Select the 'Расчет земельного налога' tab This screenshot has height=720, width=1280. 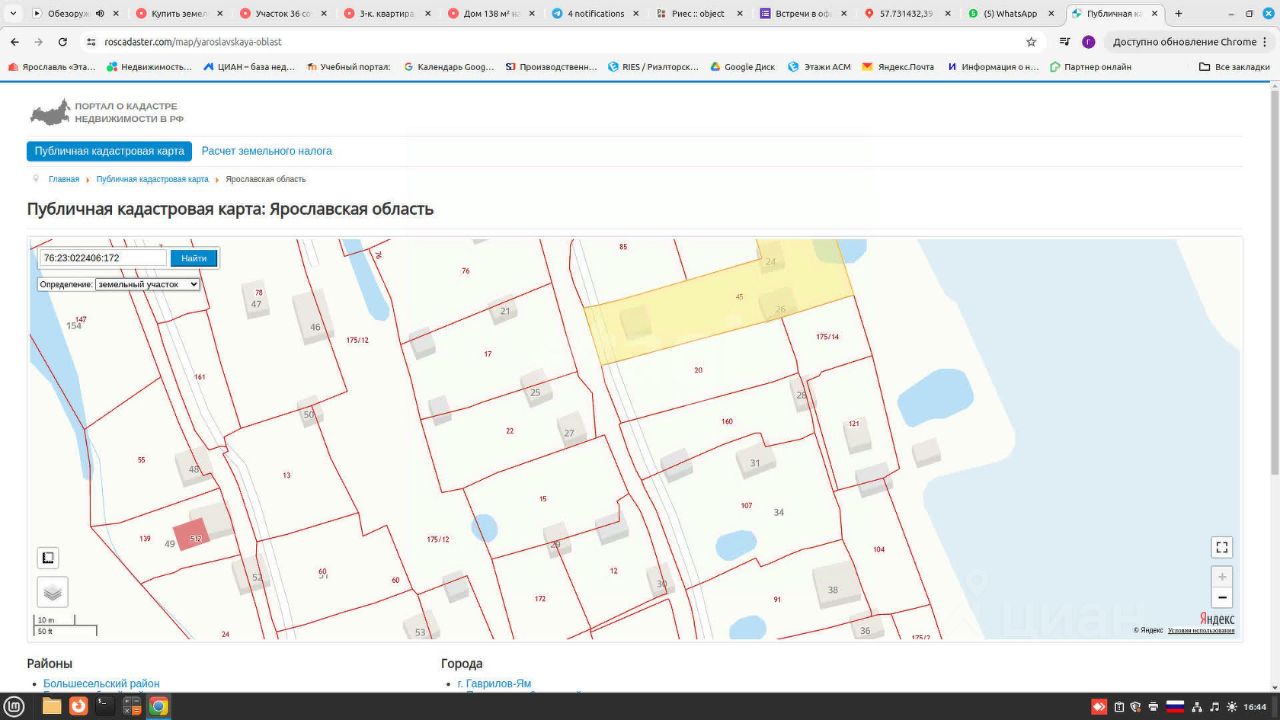266,151
